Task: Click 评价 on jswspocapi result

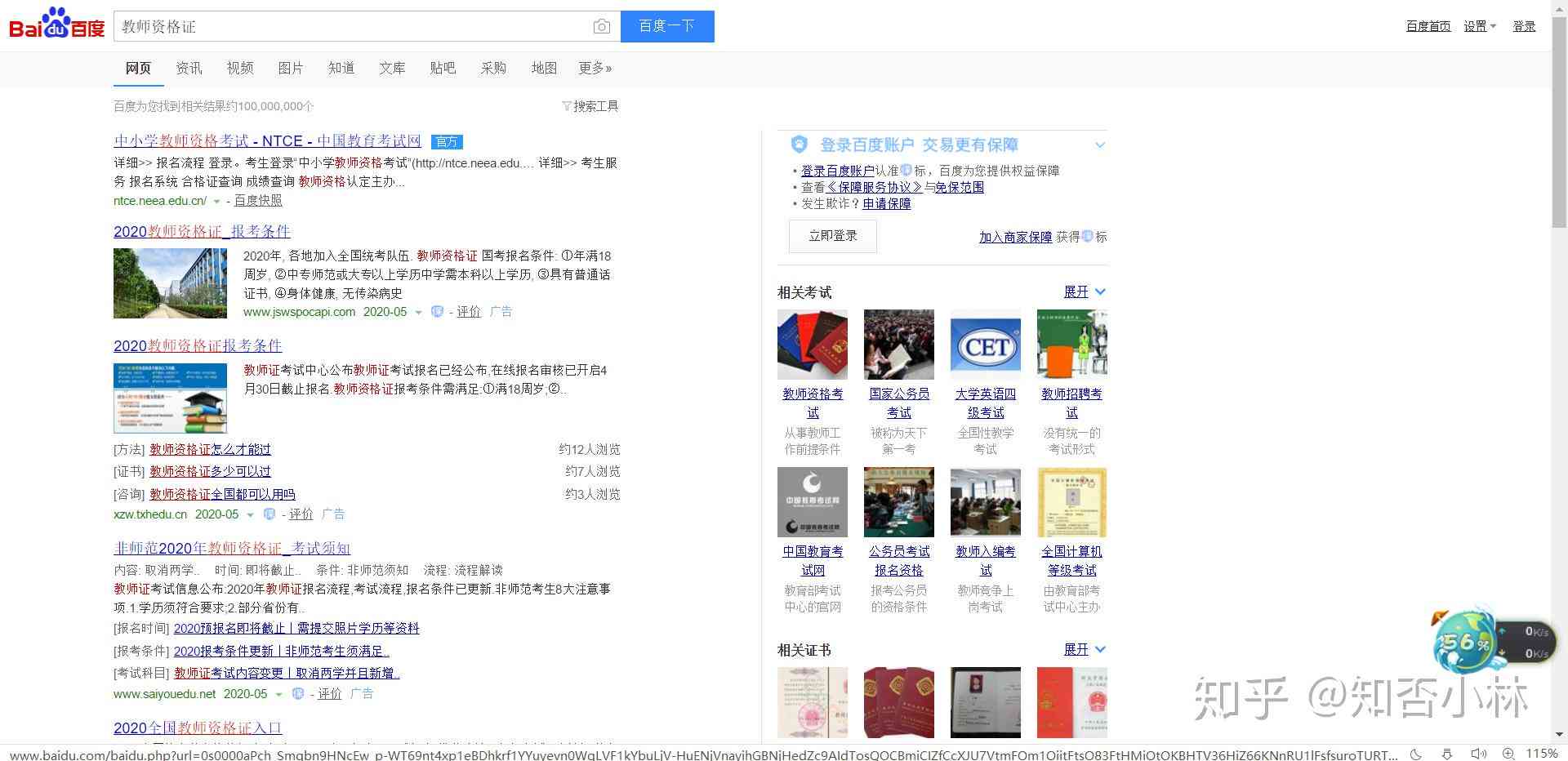Action: point(469,311)
